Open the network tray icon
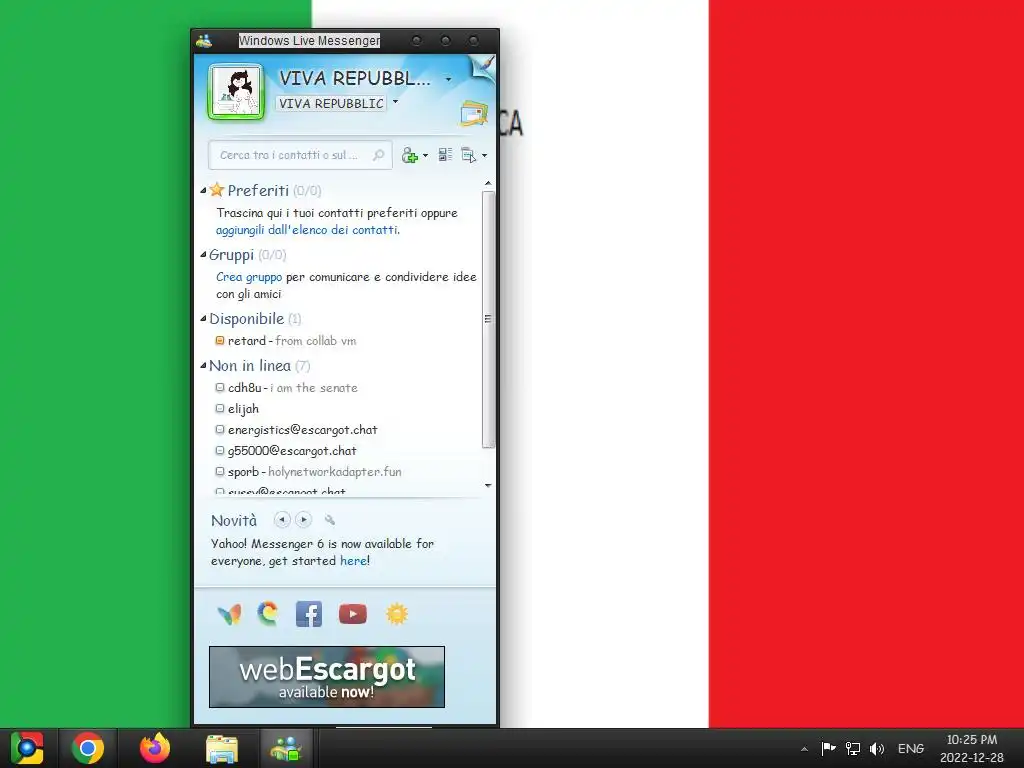This screenshot has width=1024, height=768. tap(853, 748)
